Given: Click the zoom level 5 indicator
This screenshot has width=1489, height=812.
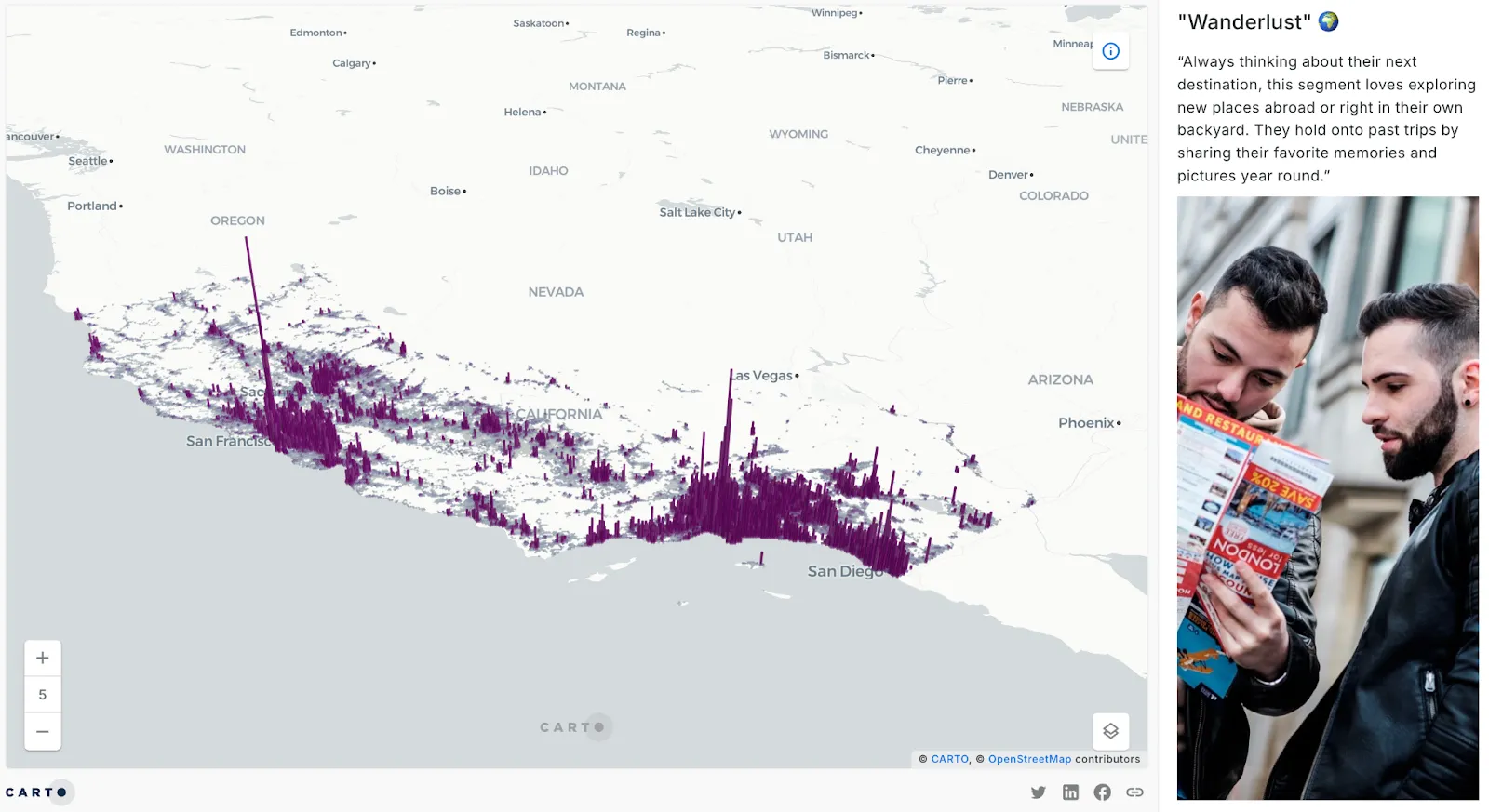Looking at the screenshot, I should [43, 695].
